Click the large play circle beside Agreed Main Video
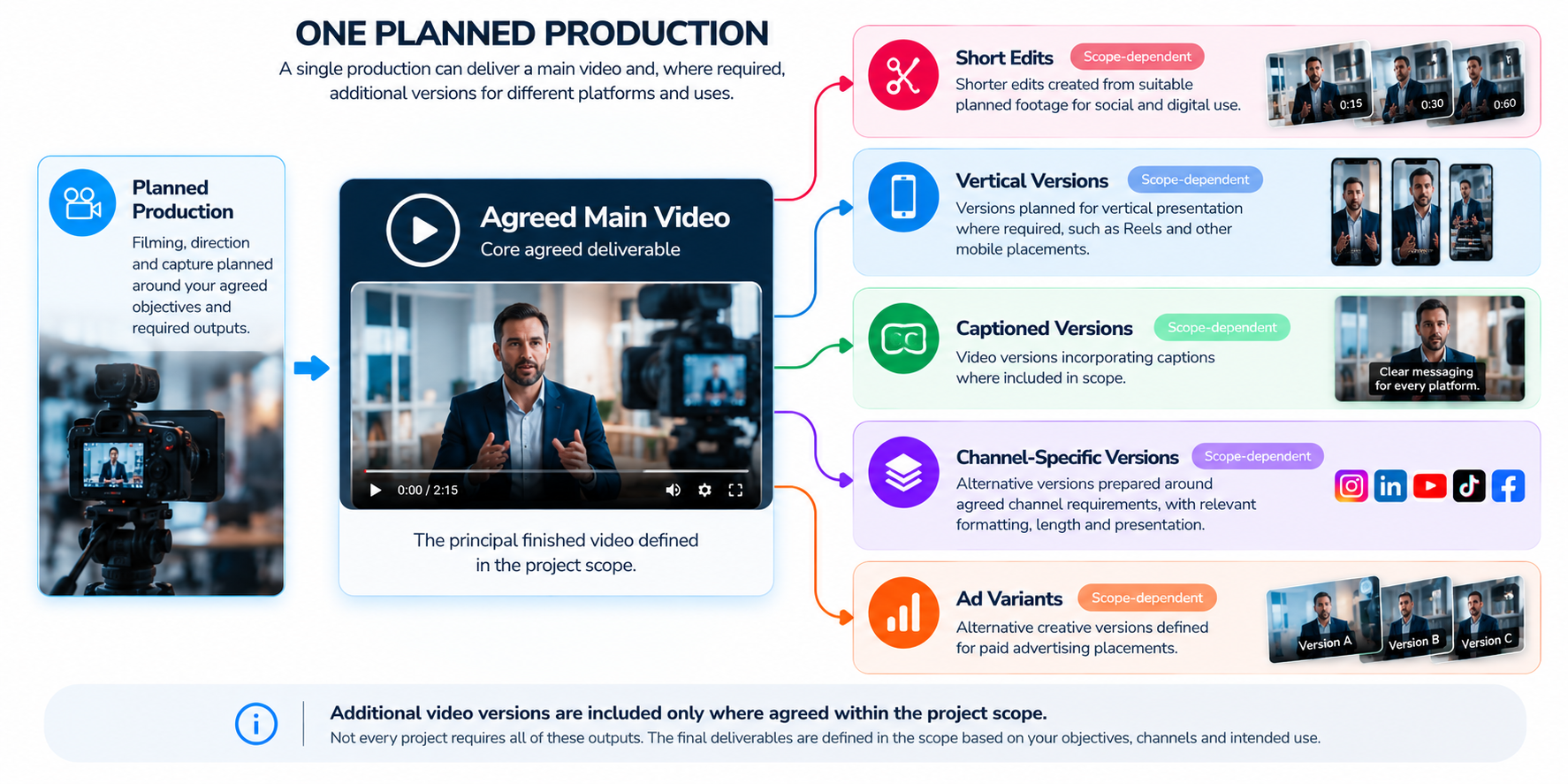Screen dimensions: 1568x784 tap(423, 230)
